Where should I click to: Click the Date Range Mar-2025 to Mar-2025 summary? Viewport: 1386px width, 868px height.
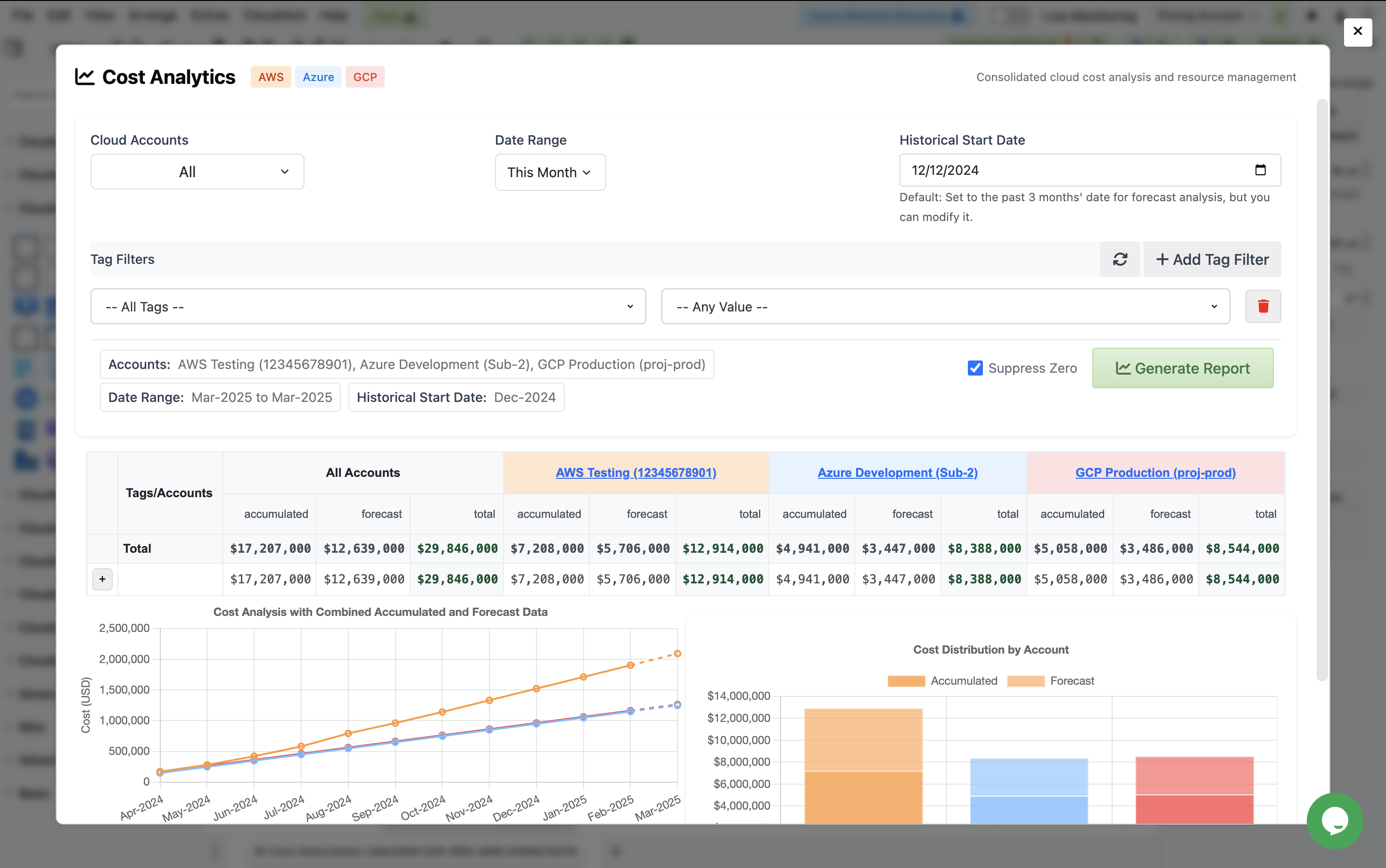click(x=221, y=397)
